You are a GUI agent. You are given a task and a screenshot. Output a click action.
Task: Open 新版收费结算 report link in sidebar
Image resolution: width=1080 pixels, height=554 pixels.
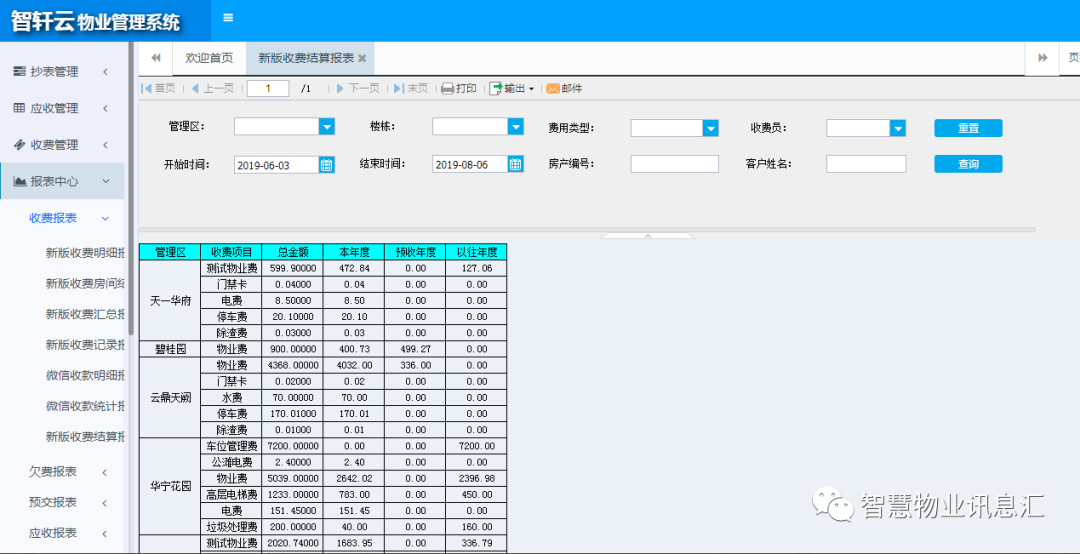click(x=85, y=436)
